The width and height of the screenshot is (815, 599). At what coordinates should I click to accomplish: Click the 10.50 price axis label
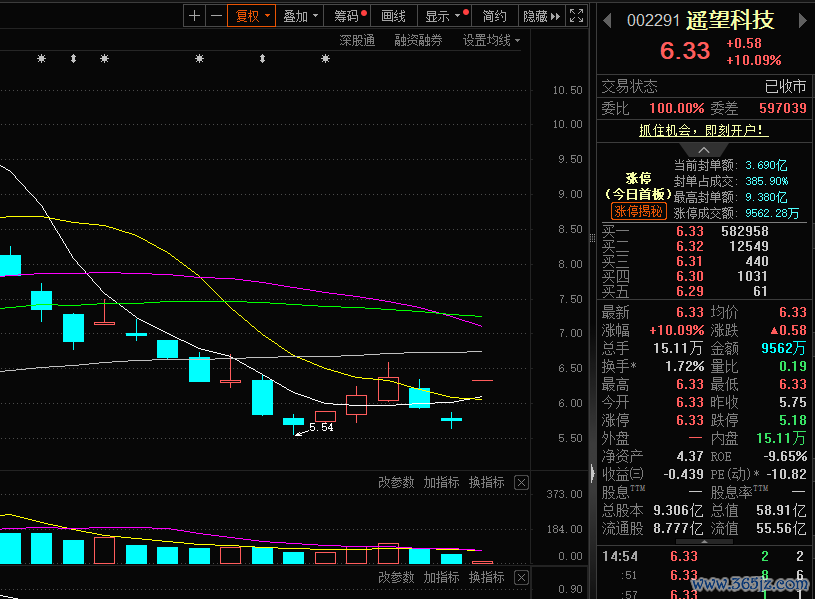[x=567, y=90]
